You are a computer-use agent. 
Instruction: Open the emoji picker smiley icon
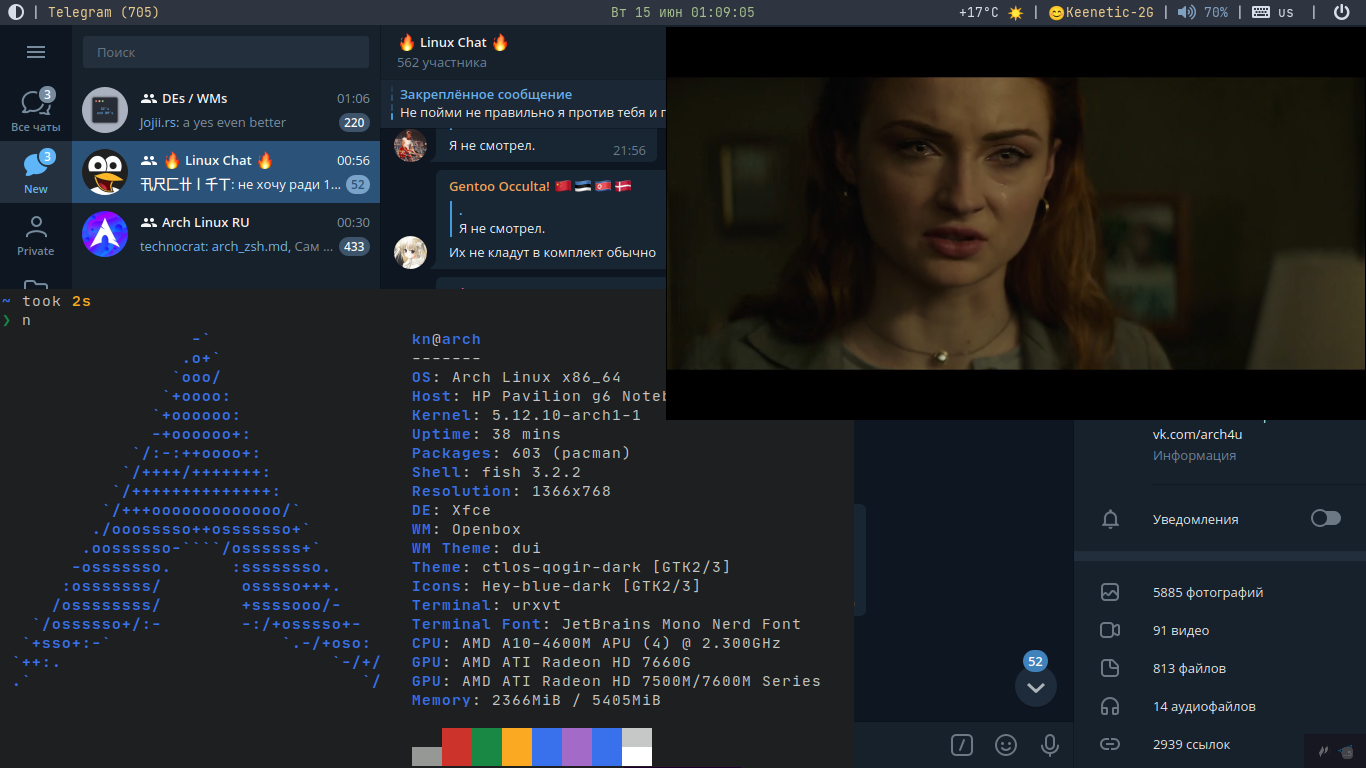[x=1006, y=744]
